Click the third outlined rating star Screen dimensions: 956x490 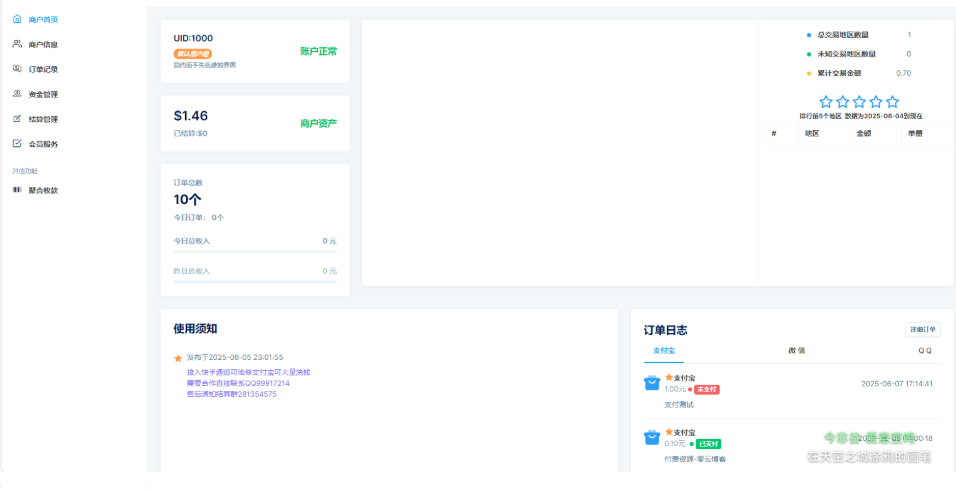[859, 102]
